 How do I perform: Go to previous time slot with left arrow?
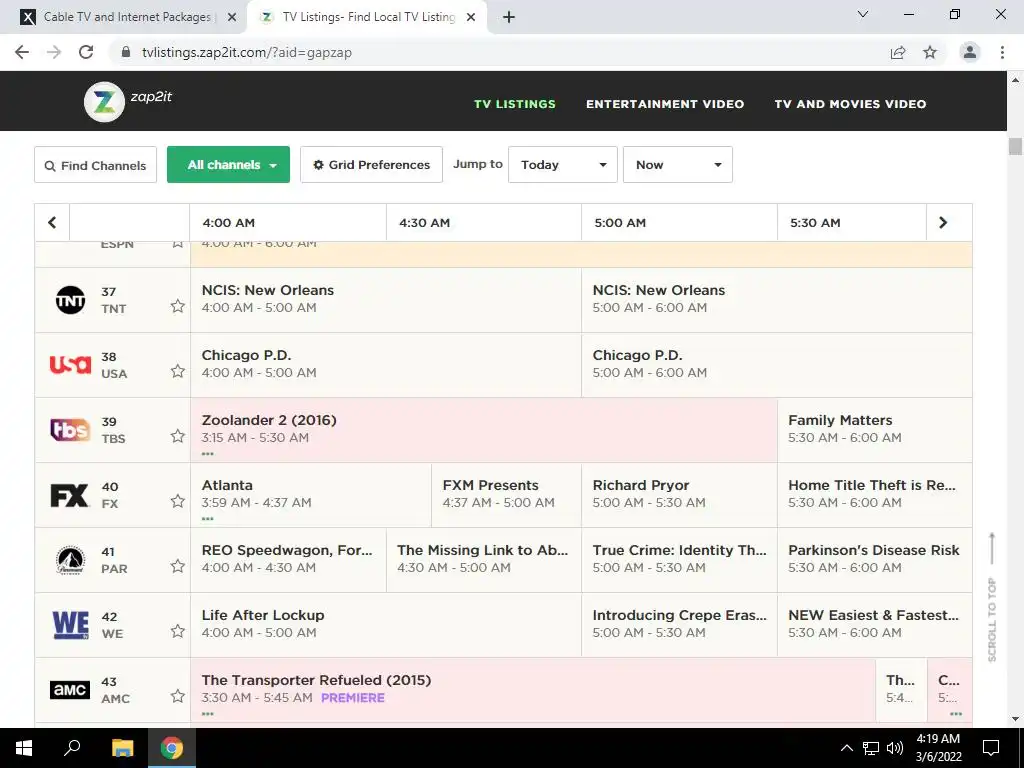coord(52,223)
